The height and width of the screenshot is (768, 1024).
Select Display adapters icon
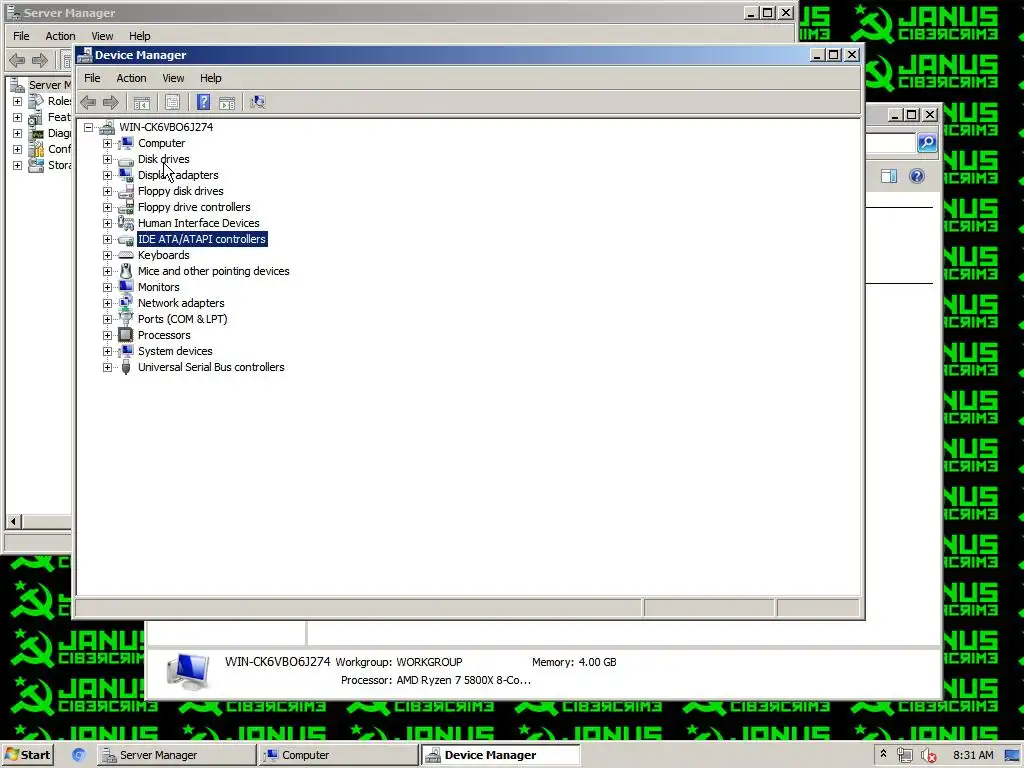(126, 175)
